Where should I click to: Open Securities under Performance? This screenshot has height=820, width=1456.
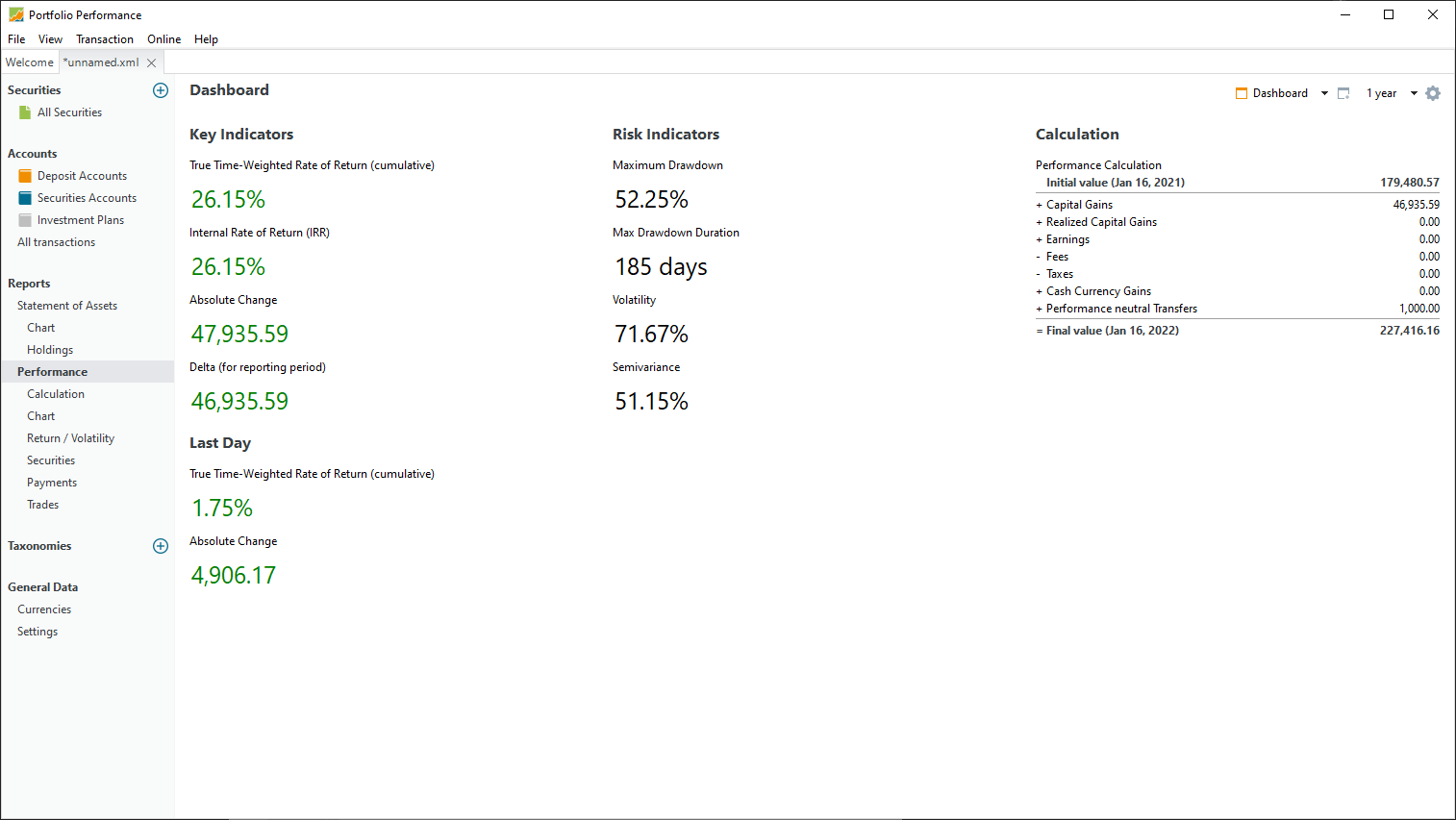[x=51, y=460]
